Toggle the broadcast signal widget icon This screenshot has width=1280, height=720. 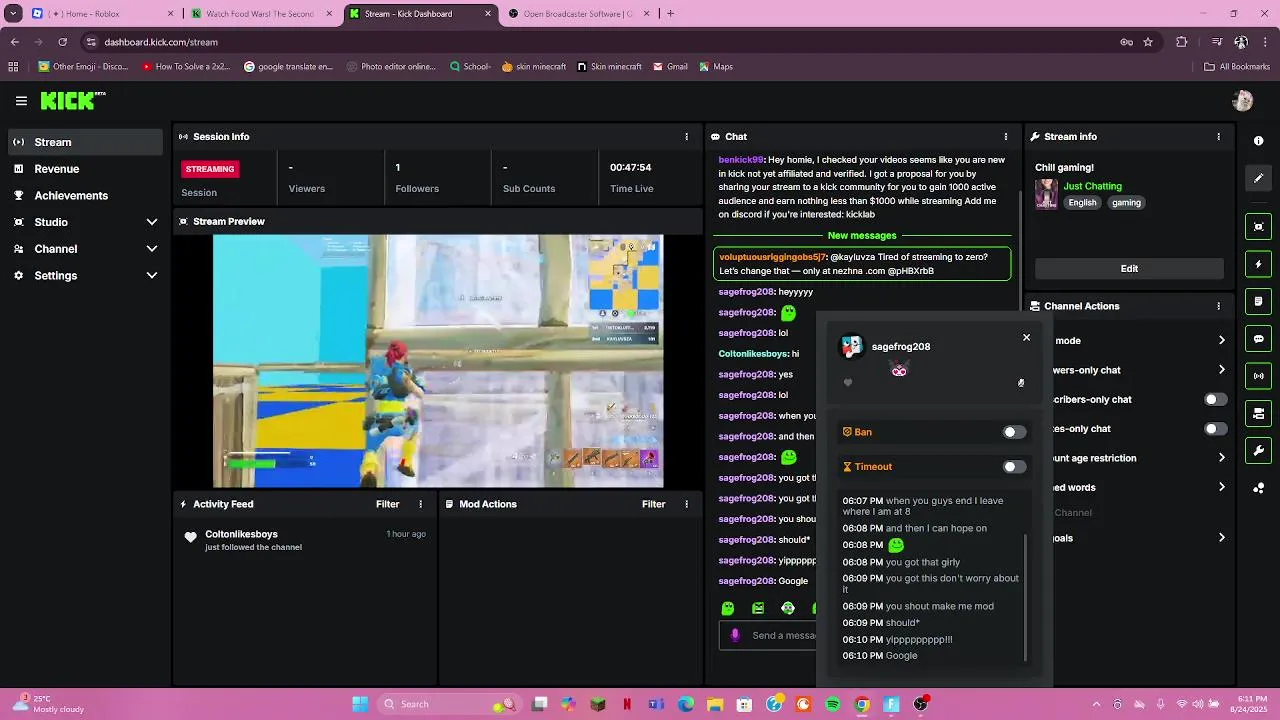(x=1258, y=376)
